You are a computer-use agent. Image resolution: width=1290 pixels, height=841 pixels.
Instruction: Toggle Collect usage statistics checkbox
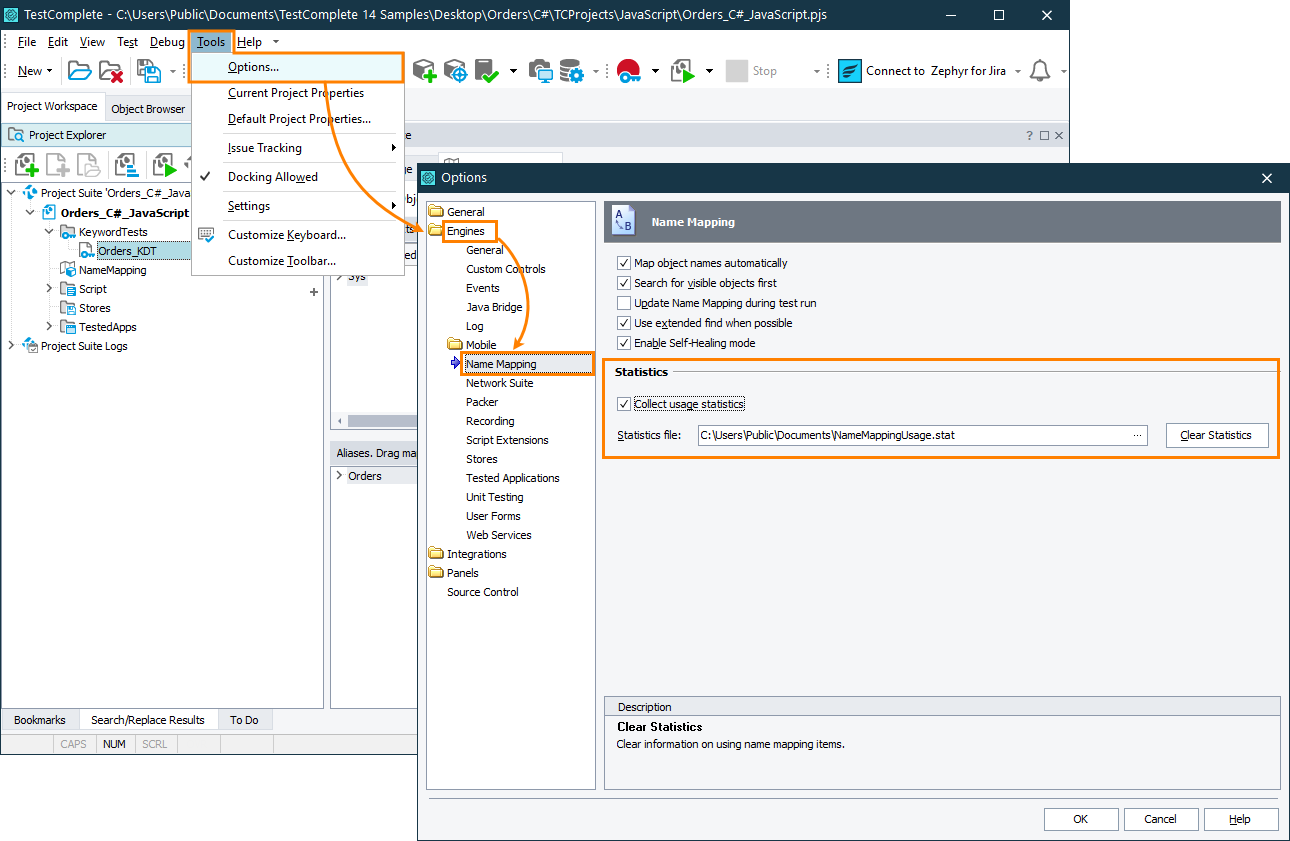coord(624,404)
